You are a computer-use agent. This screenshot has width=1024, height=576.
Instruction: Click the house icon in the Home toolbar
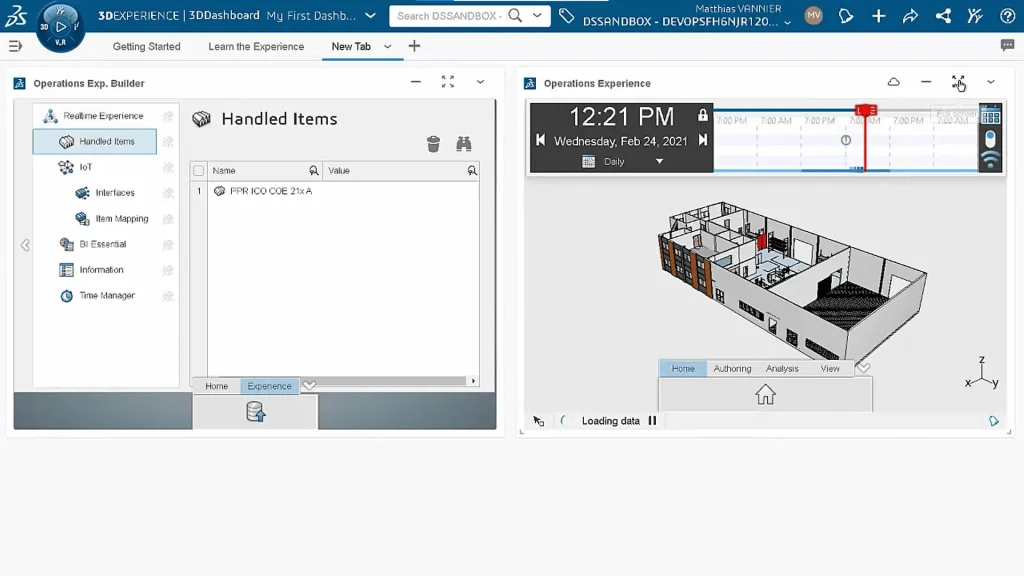click(x=765, y=395)
